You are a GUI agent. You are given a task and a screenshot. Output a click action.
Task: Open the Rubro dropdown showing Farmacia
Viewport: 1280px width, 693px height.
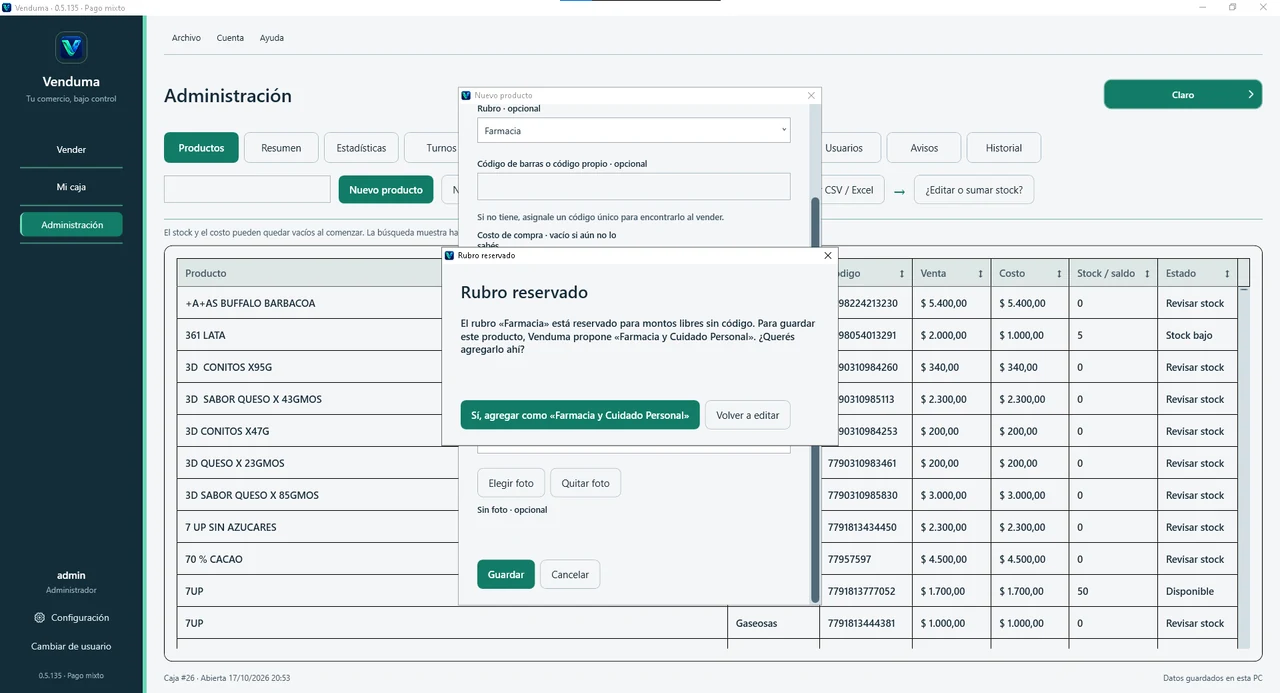(634, 130)
